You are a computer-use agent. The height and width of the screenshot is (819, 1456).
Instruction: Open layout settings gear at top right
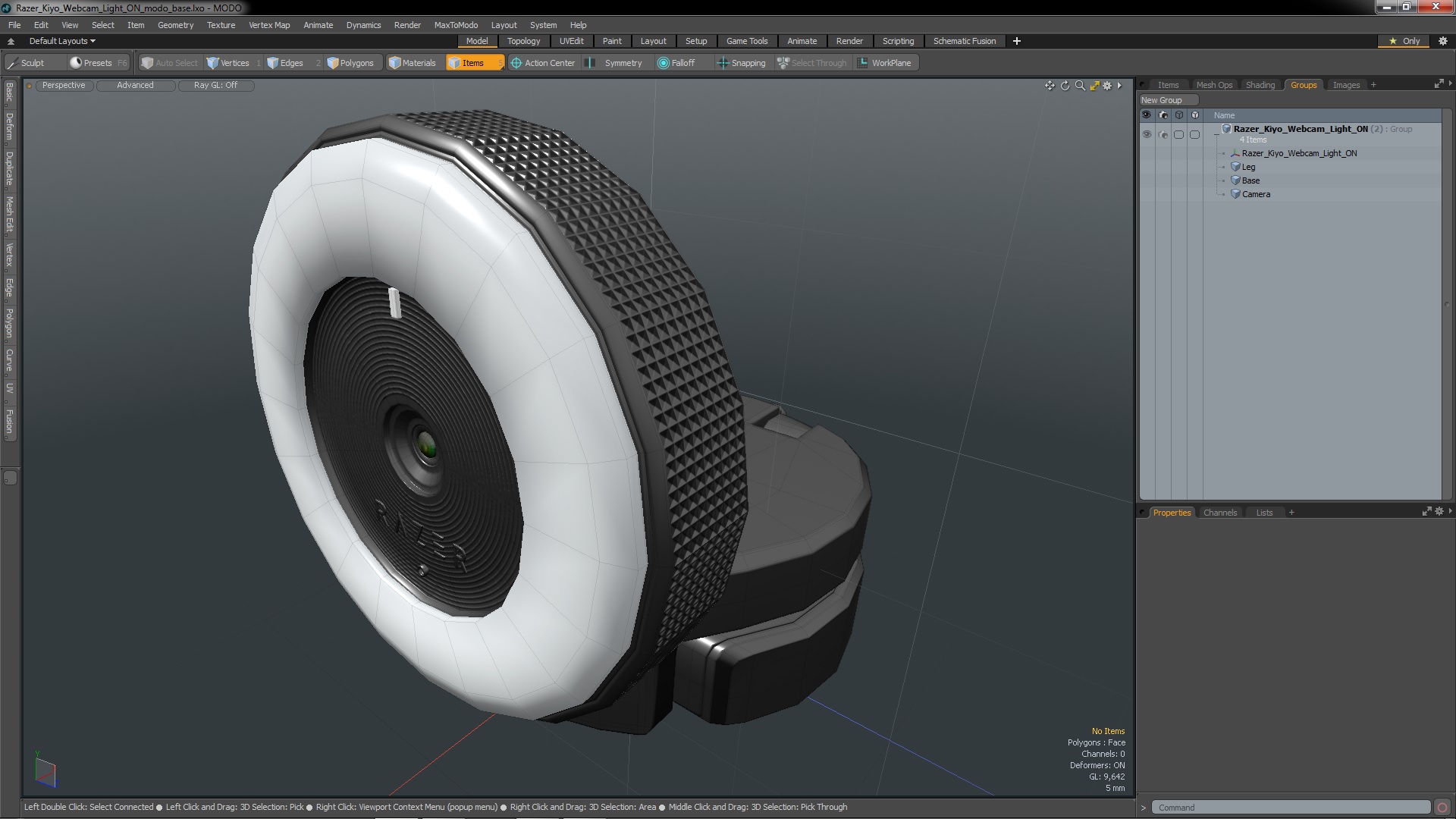1443,41
